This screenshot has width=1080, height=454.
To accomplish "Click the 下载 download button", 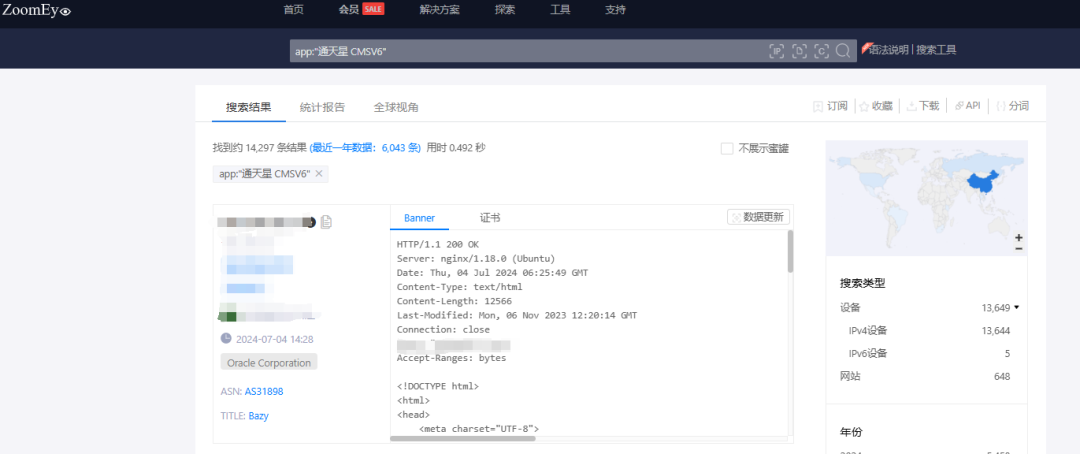I will click(x=922, y=106).
